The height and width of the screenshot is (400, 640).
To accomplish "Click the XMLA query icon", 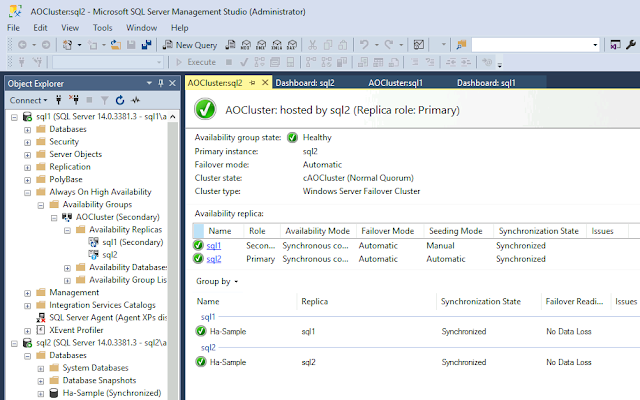I will (277, 45).
